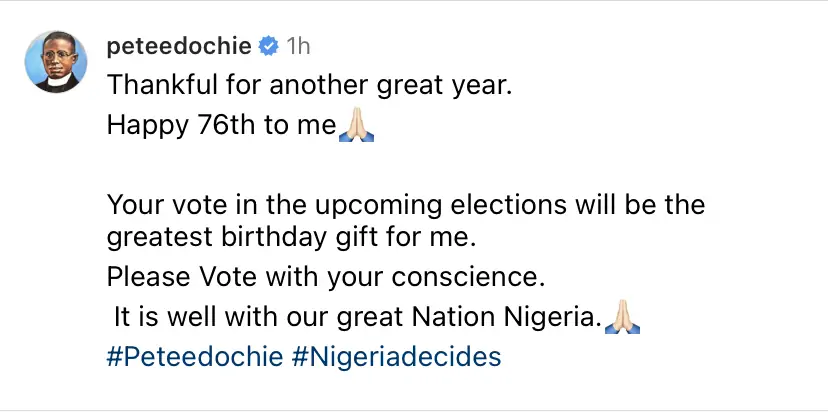Click praying hands emoji after "Nigeria."
828x413 pixels.
tap(622, 317)
